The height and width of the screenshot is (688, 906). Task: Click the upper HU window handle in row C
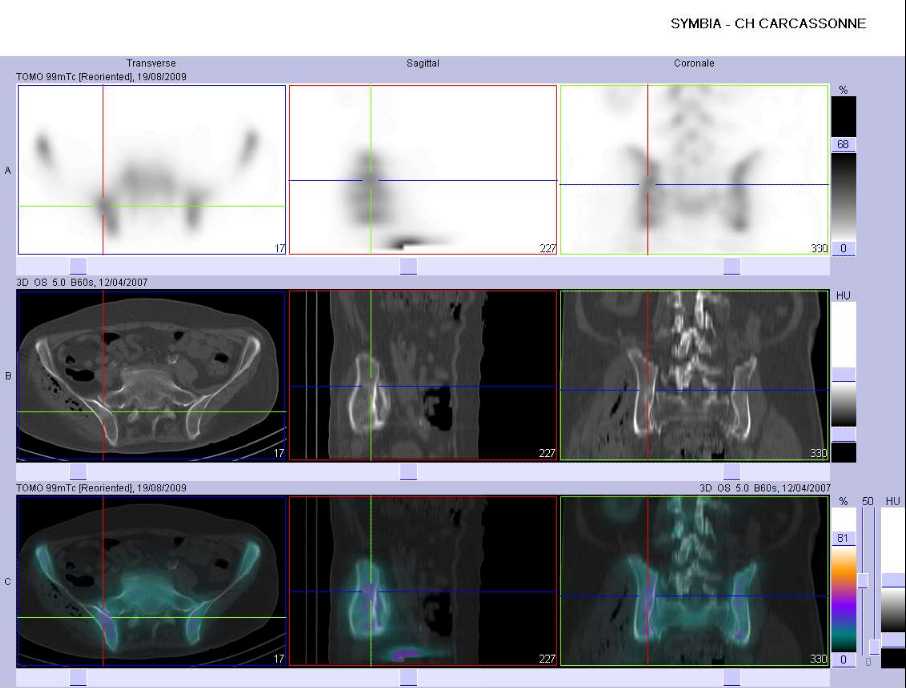[893, 580]
